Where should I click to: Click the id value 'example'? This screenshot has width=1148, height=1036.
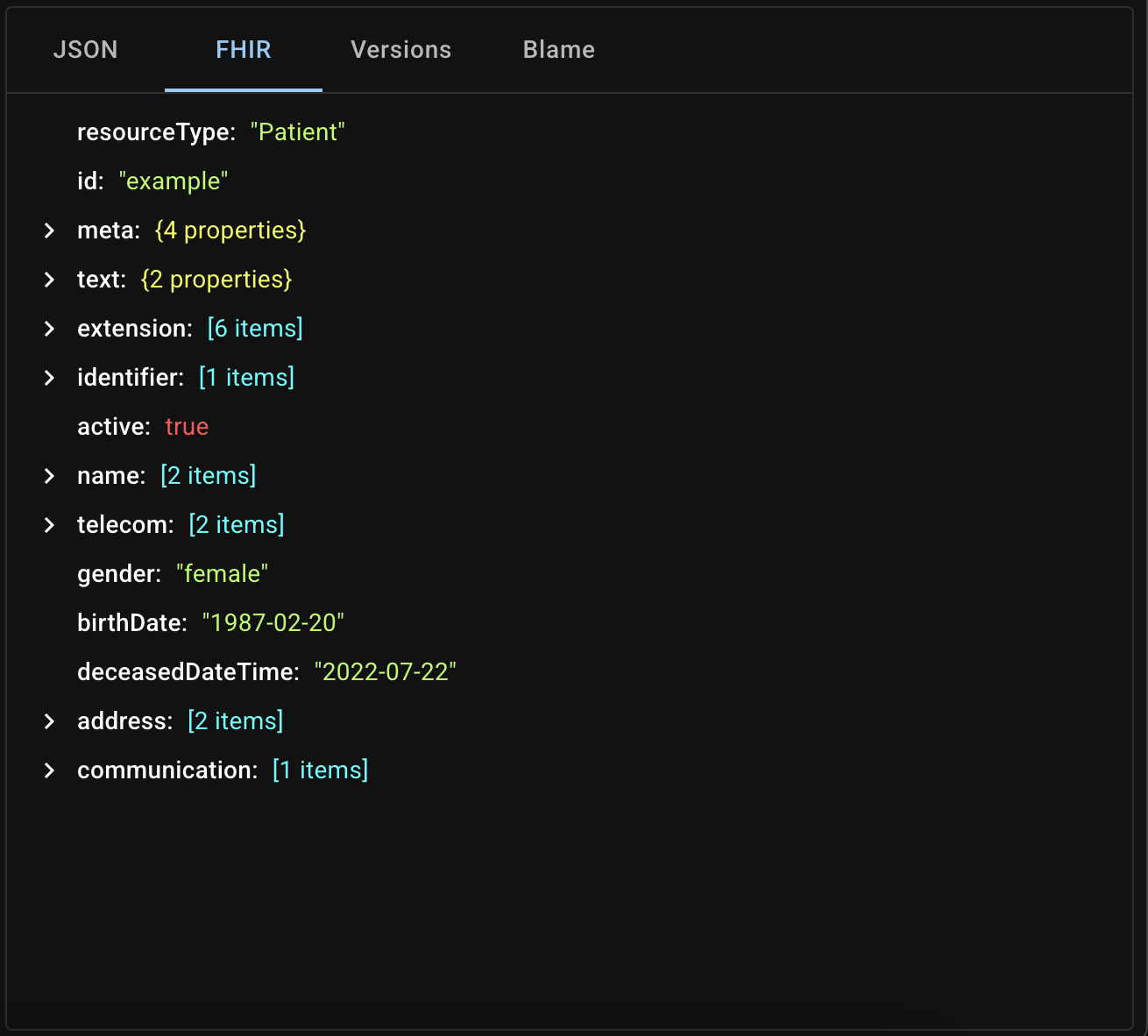pos(174,181)
